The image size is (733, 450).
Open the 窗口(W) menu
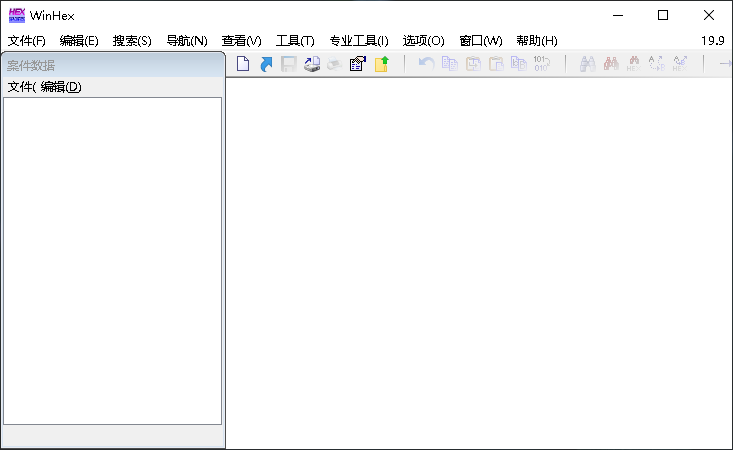click(x=481, y=41)
